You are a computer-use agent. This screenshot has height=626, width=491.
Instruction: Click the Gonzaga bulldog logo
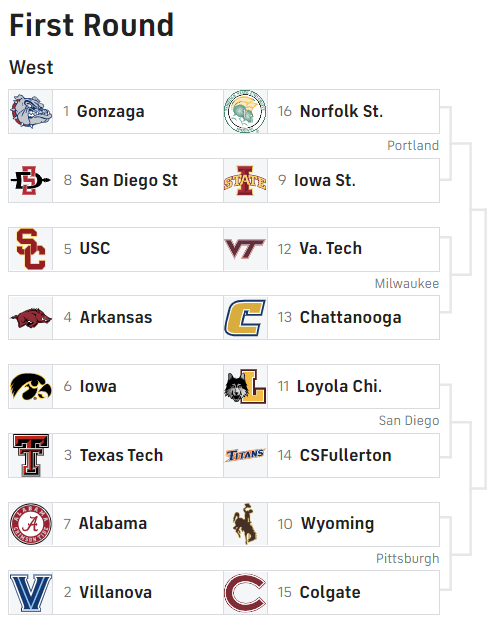[x=31, y=111]
